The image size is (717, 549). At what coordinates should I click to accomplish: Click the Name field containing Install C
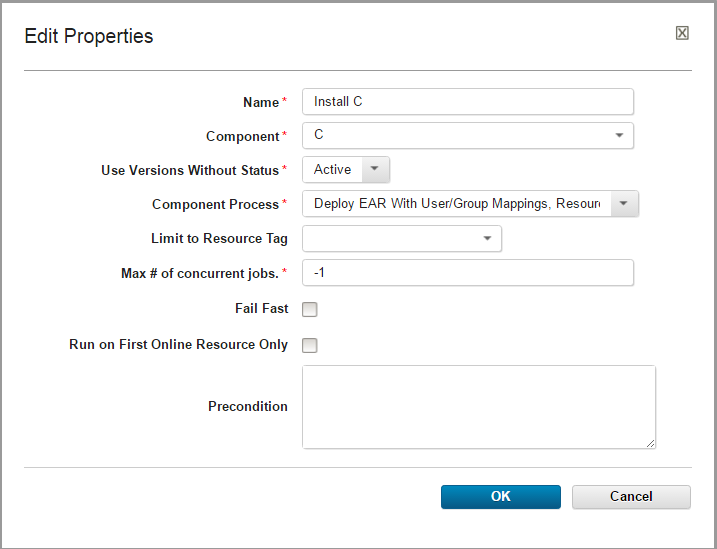pyautogui.click(x=467, y=101)
